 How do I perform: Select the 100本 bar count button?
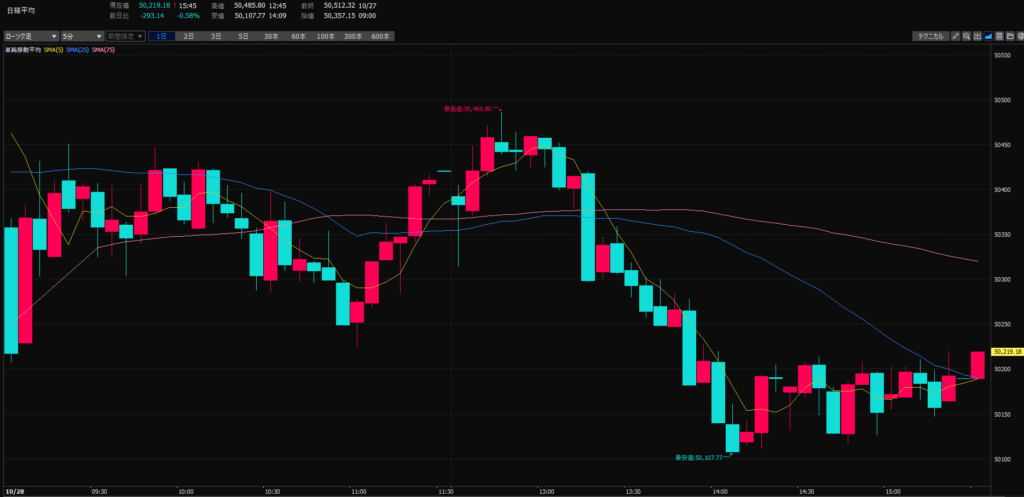click(325, 36)
